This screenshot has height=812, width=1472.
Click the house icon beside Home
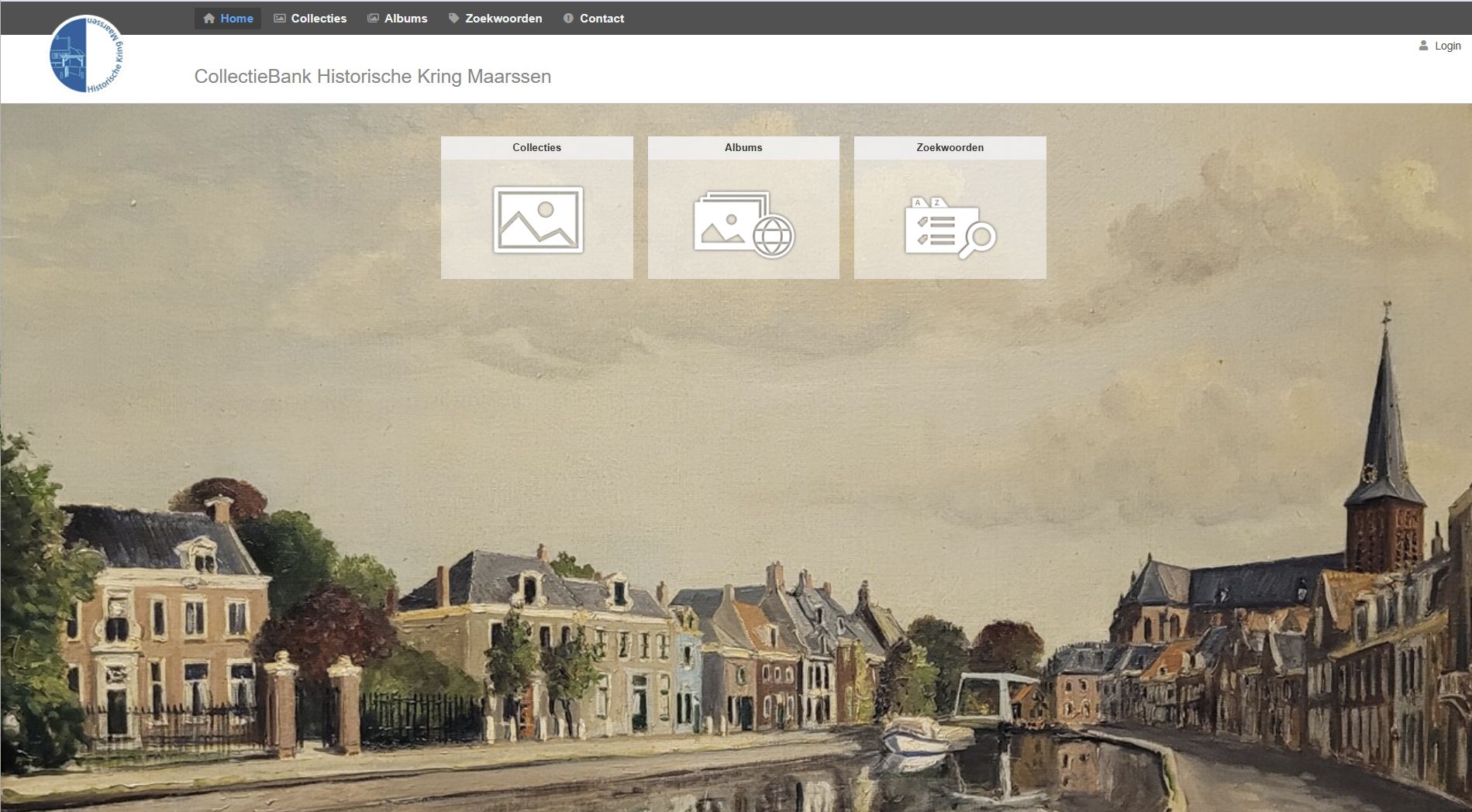[209, 19]
